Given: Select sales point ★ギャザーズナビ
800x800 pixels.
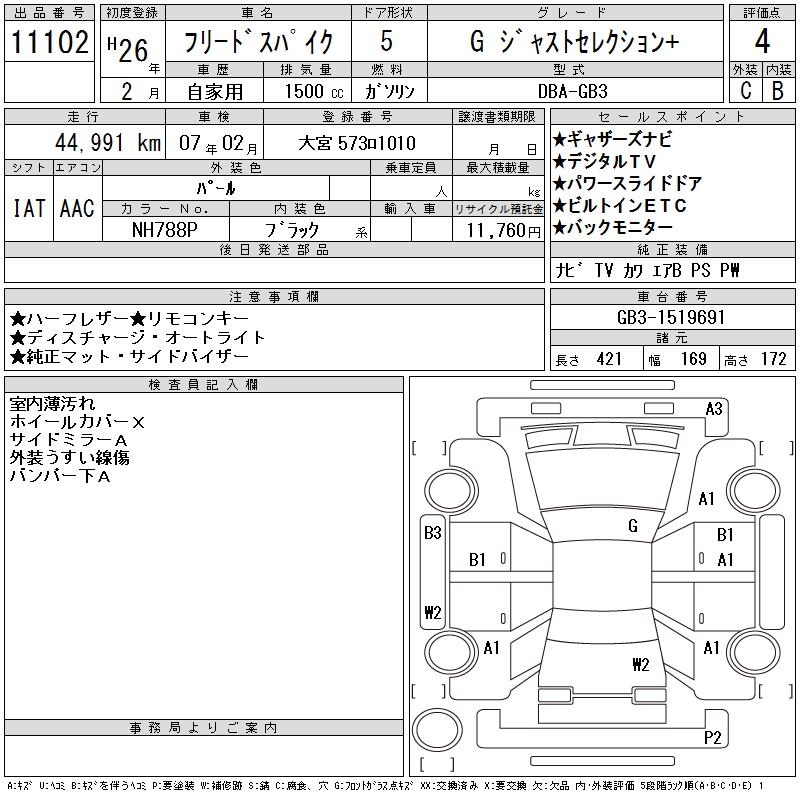Looking at the screenshot, I should coord(612,139).
